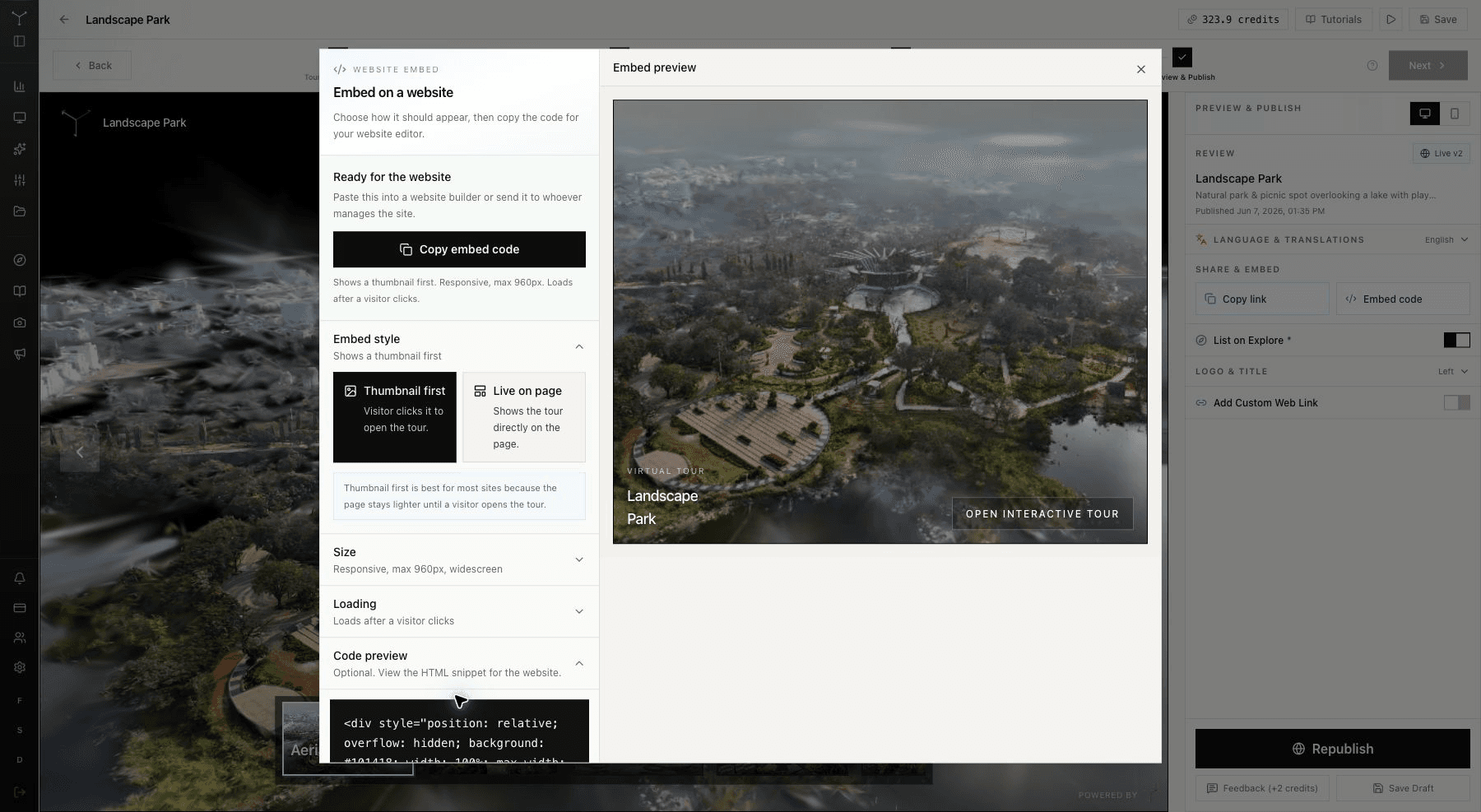Click the 'Live v2' status badge
Image resolution: width=1481 pixels, height=812 pixels.
[x=1441, y=153]
